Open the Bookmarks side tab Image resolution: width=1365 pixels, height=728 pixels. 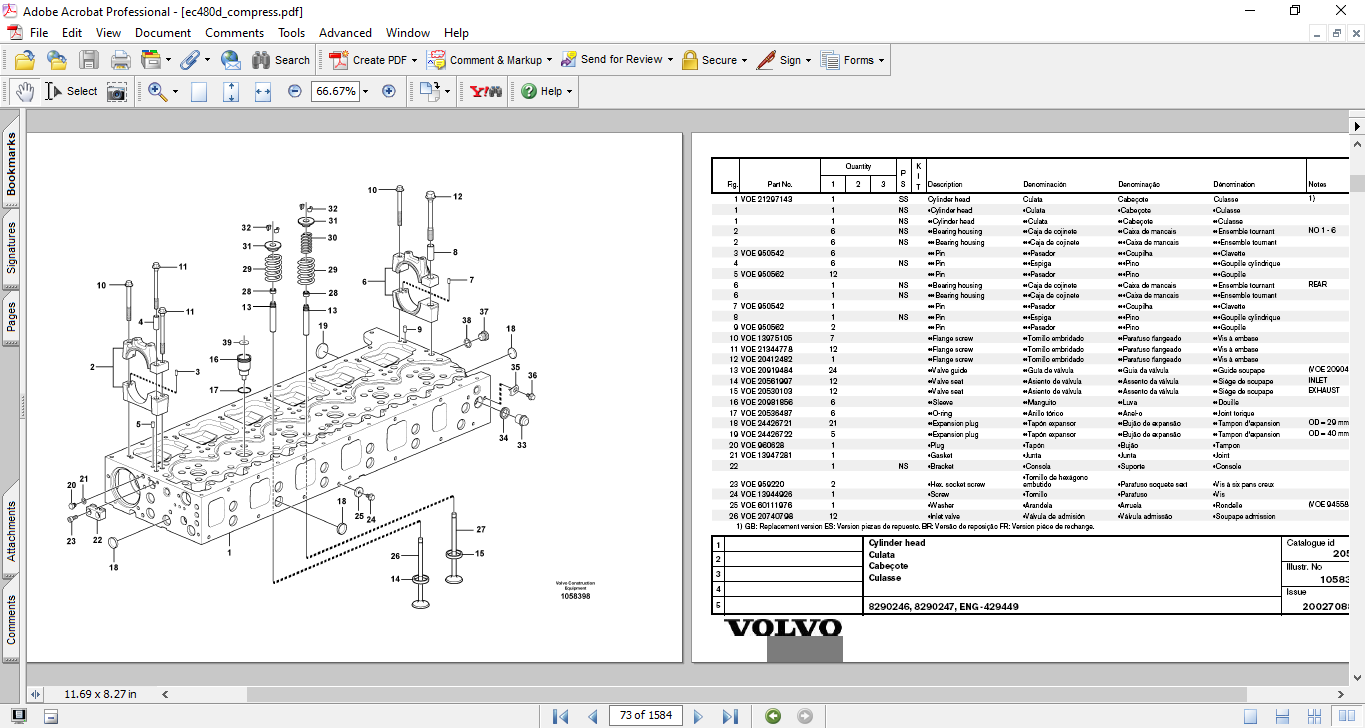(12, 165)
